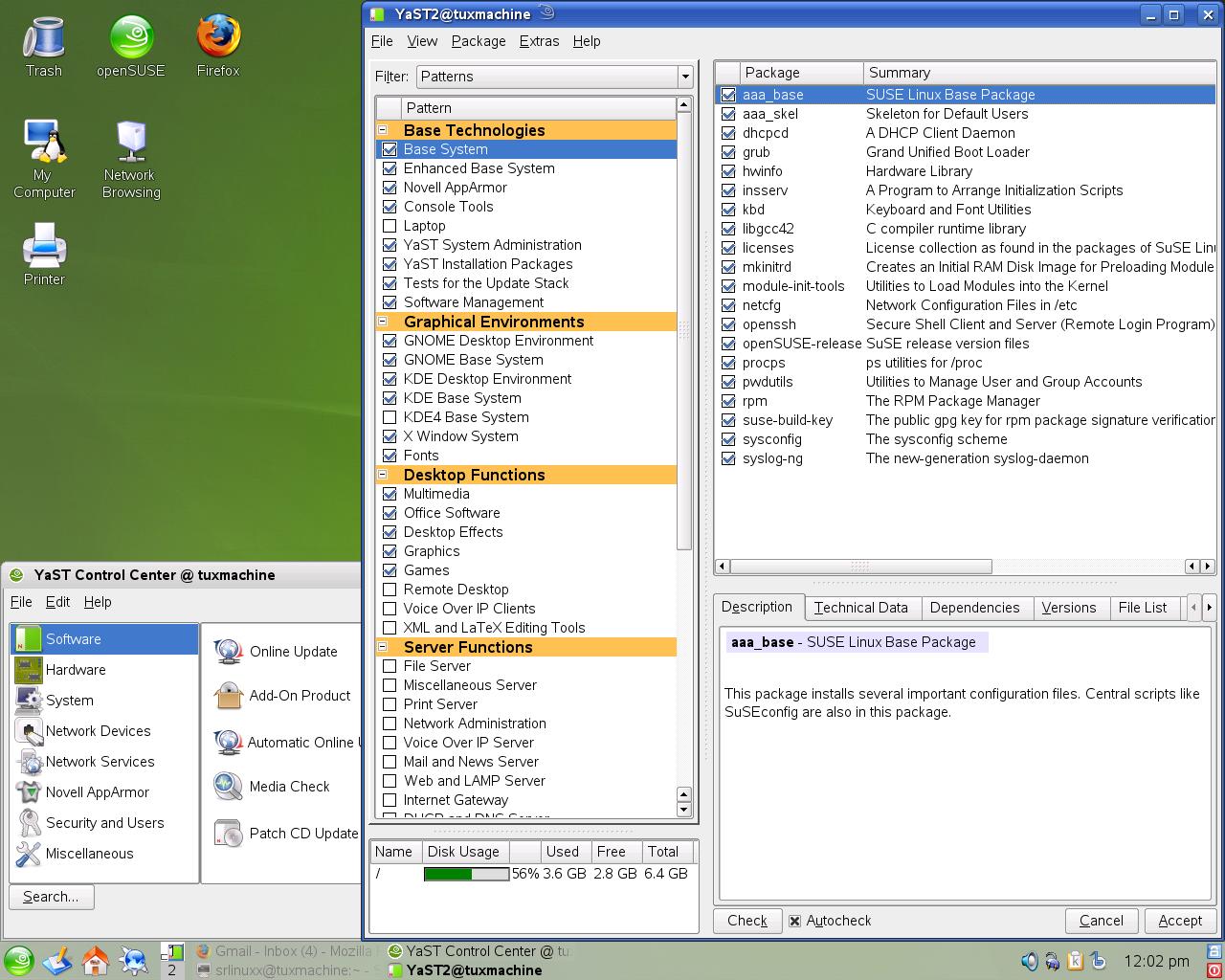Click the red logout button in the panel
This screenshot has height=980, width=1225.
point(1215,970)
